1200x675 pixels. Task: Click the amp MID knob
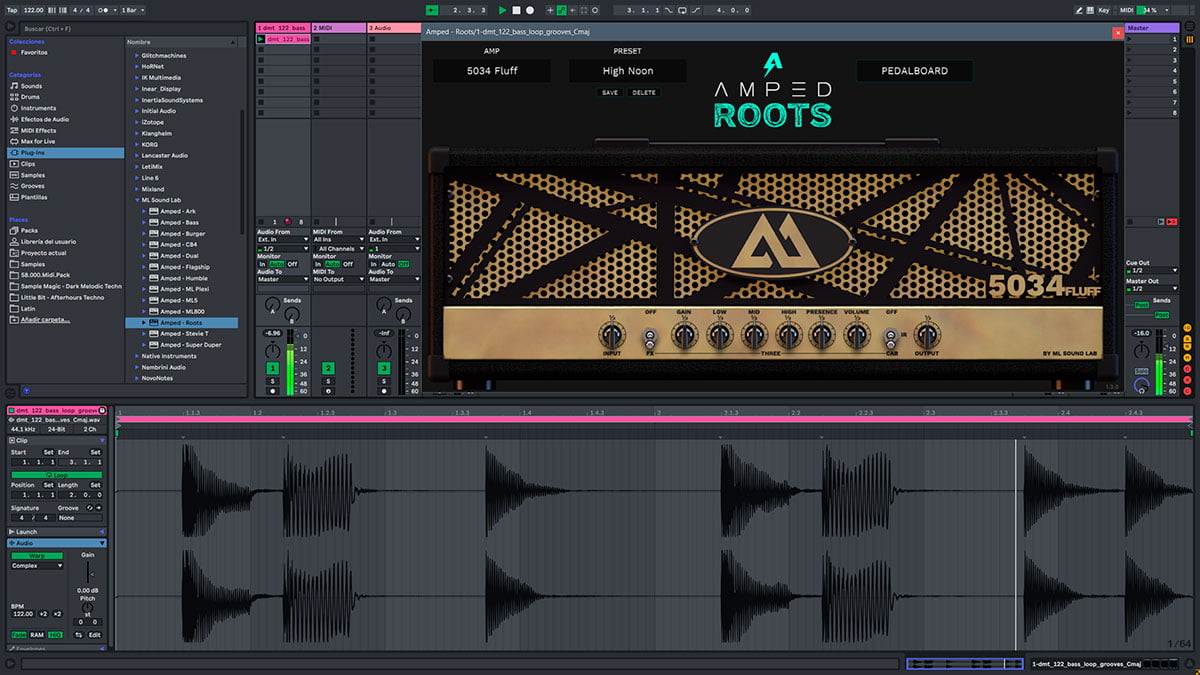click(x=753, y=336)
